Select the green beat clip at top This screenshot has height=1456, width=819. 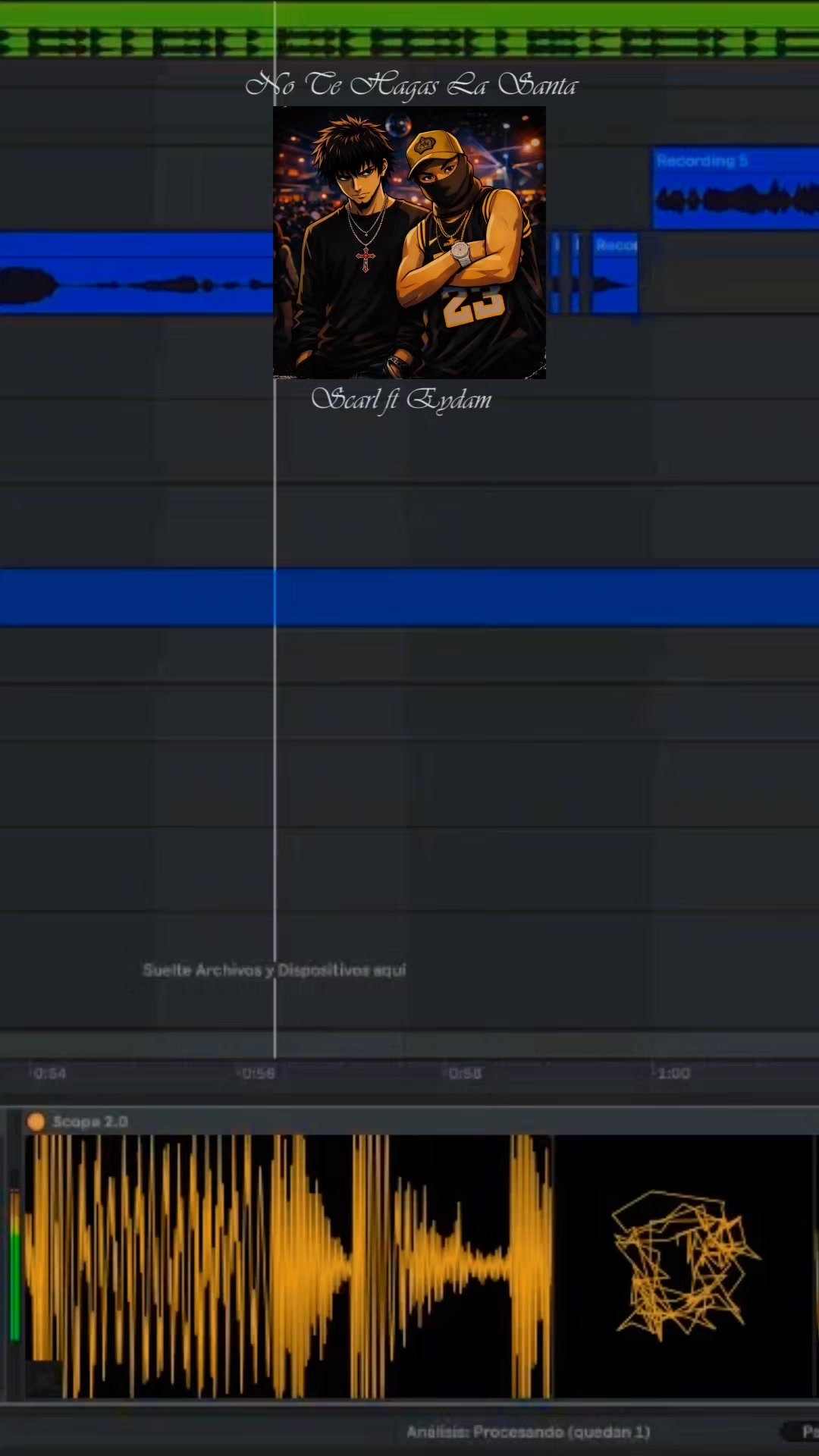point(409,30)
